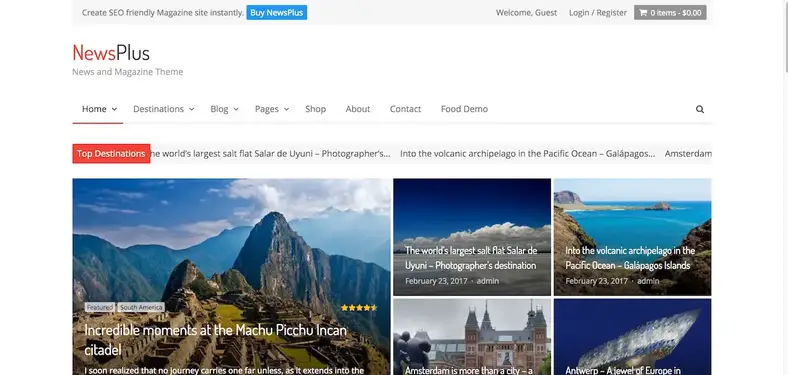The width and height of the screenshot is (788, 375).
Task: Open Machu Picchu Incan citadel headline
Action: click(x=216, y=340)
